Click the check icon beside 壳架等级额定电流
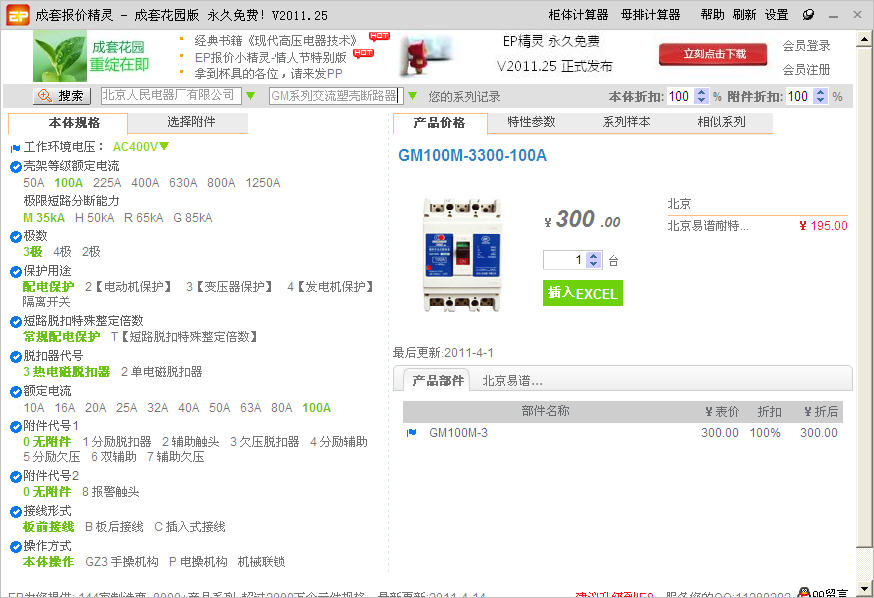 pyautogui.click(x=16, y=166)
